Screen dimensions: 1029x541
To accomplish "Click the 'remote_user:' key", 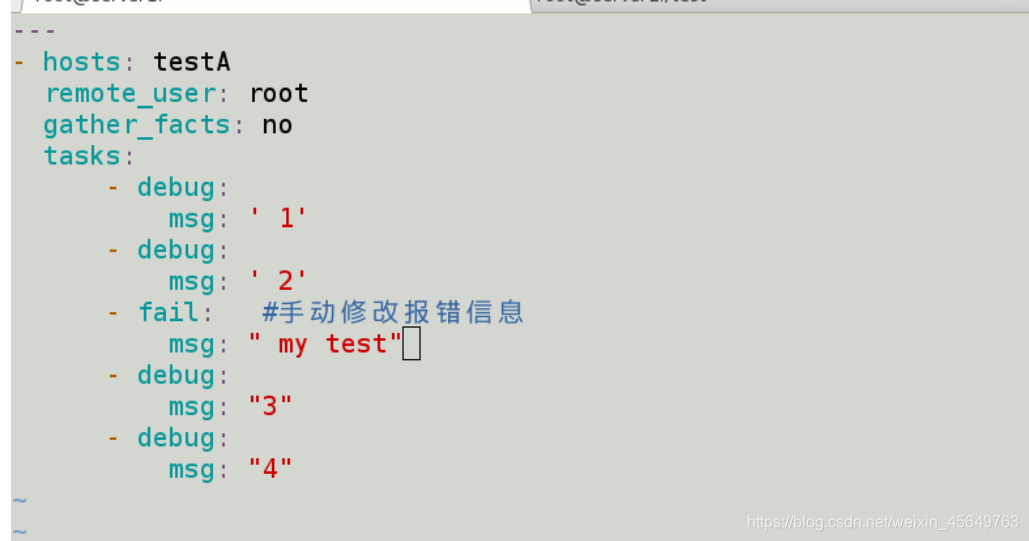I will pyautogui.click(x=136, y=93).
